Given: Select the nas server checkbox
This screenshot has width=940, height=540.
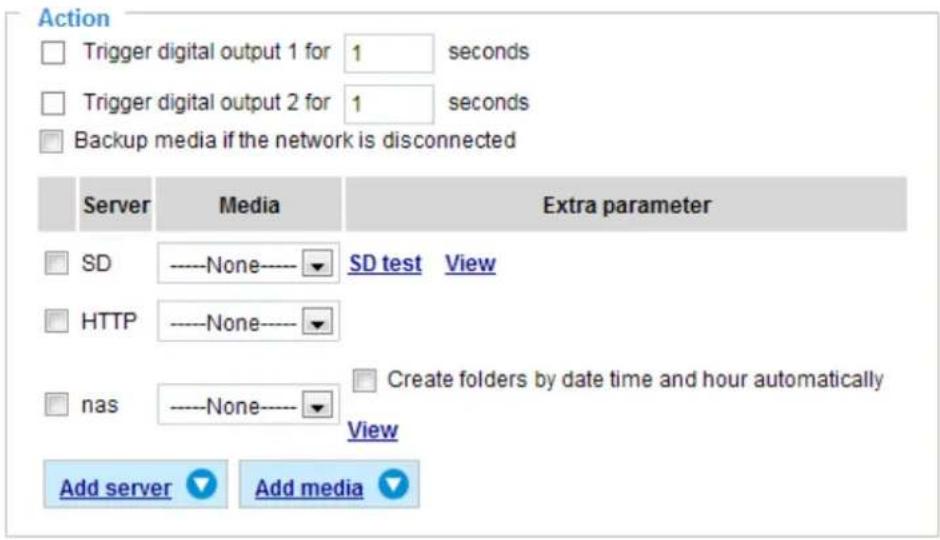Looking at the screenshot, I should click(x=56, y=405).
